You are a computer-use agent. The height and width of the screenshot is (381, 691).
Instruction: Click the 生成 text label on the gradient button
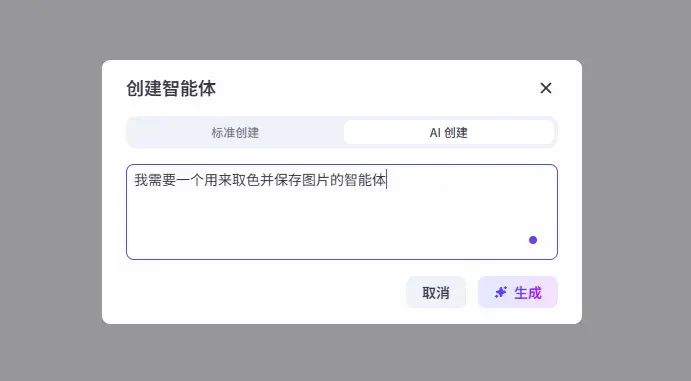point(528,292)
